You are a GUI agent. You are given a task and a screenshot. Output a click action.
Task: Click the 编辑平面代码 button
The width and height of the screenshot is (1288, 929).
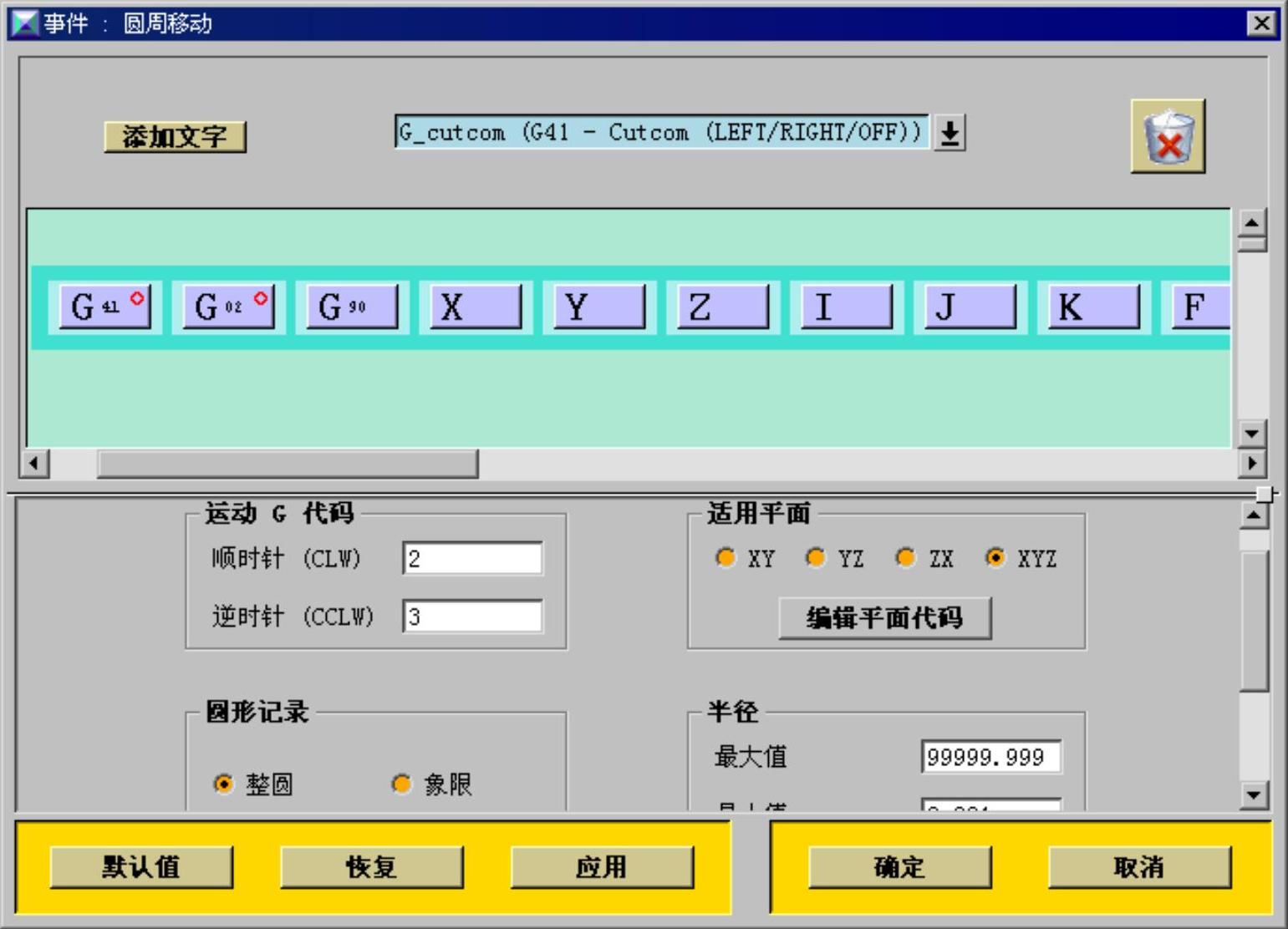(885, 618)
